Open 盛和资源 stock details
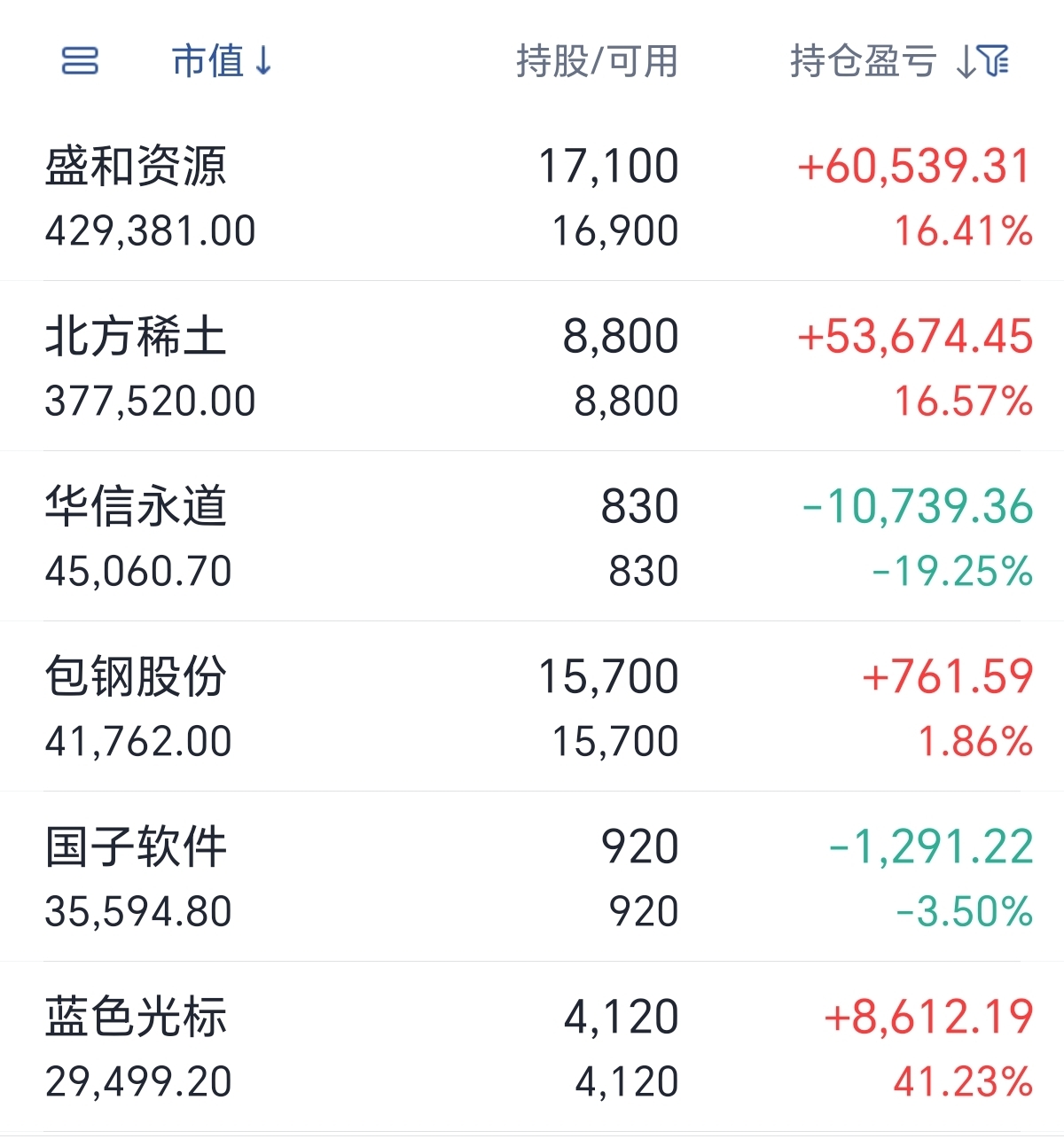Viewport: 1064px width, 1139px height. coord(532,197)
